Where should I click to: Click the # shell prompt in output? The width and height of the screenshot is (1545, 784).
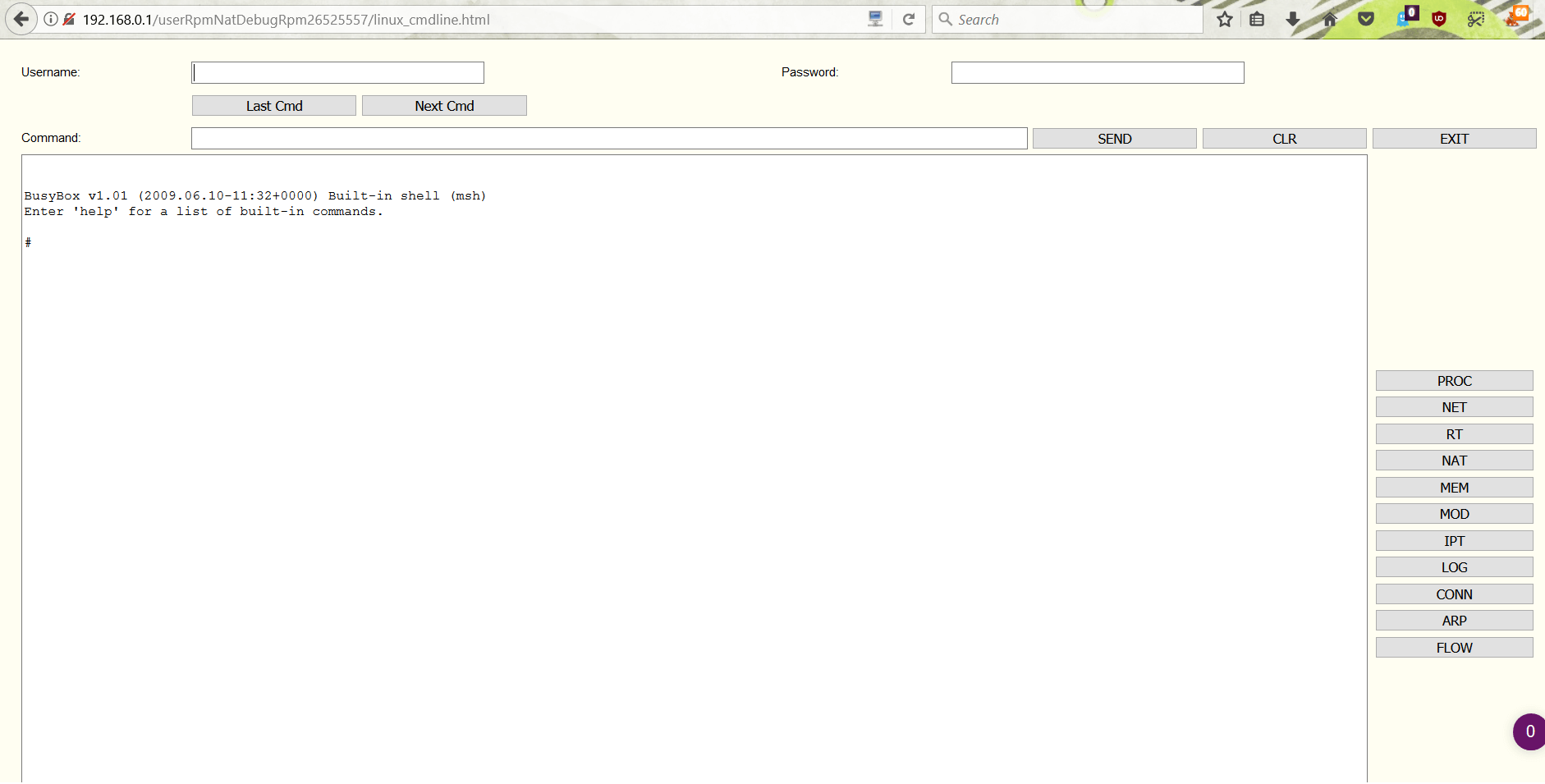coord(28,242)
